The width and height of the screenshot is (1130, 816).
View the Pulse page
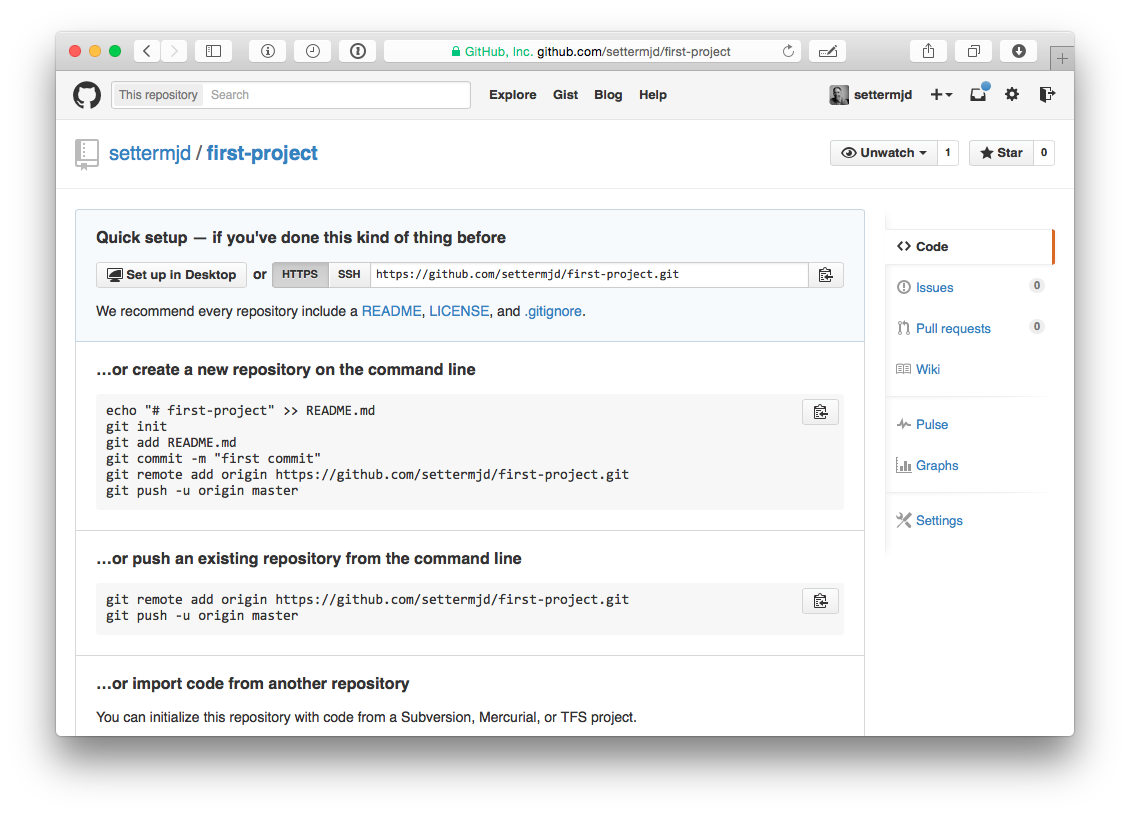pos(930,424)
